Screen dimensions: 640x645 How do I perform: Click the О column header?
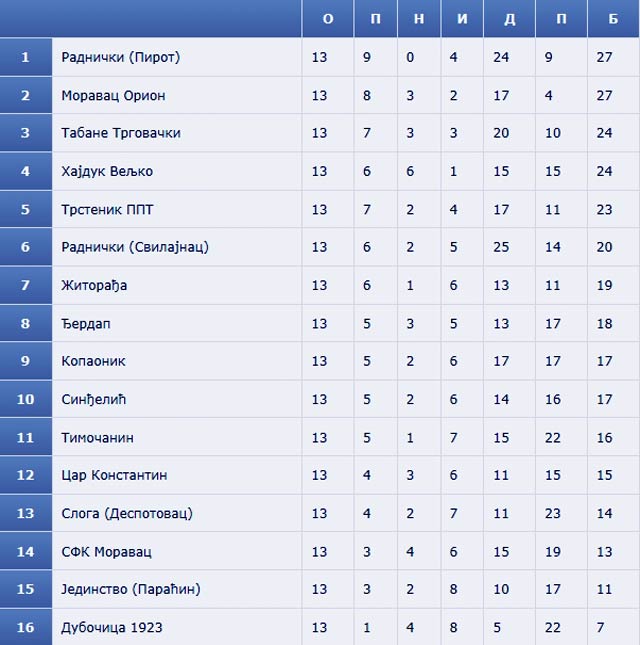[x=328, y=19]
